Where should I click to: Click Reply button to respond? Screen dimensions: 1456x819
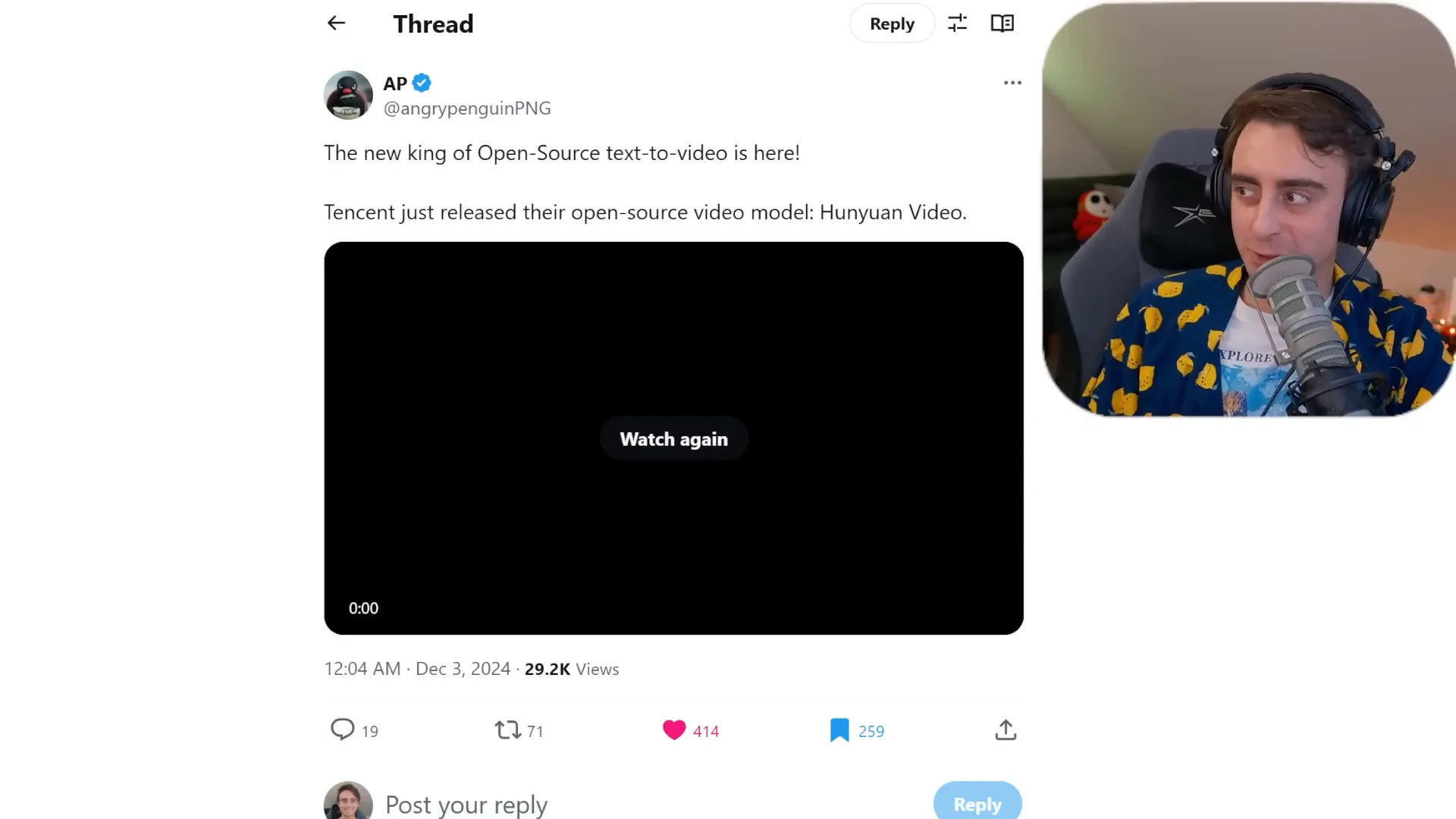coord(892,23)
